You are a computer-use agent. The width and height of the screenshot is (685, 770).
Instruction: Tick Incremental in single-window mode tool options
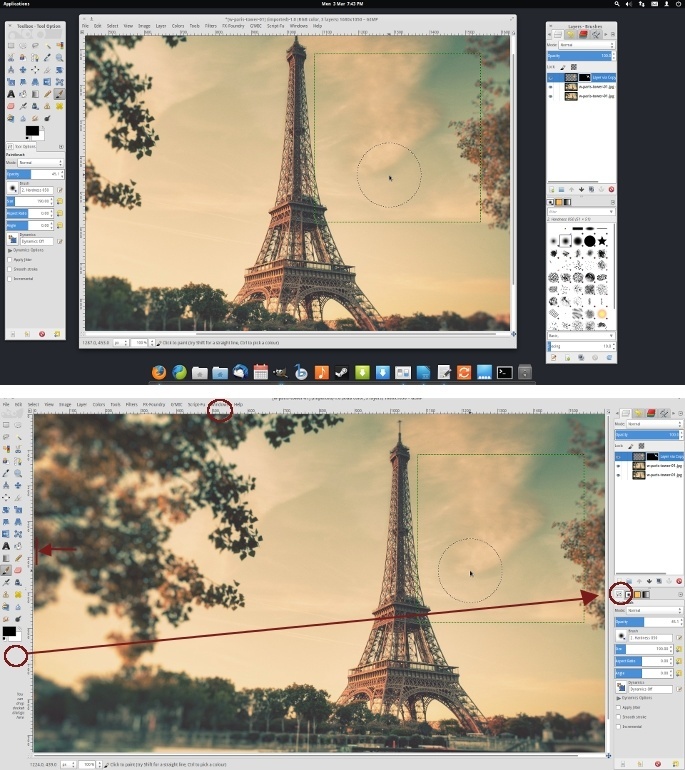[619, 726]
